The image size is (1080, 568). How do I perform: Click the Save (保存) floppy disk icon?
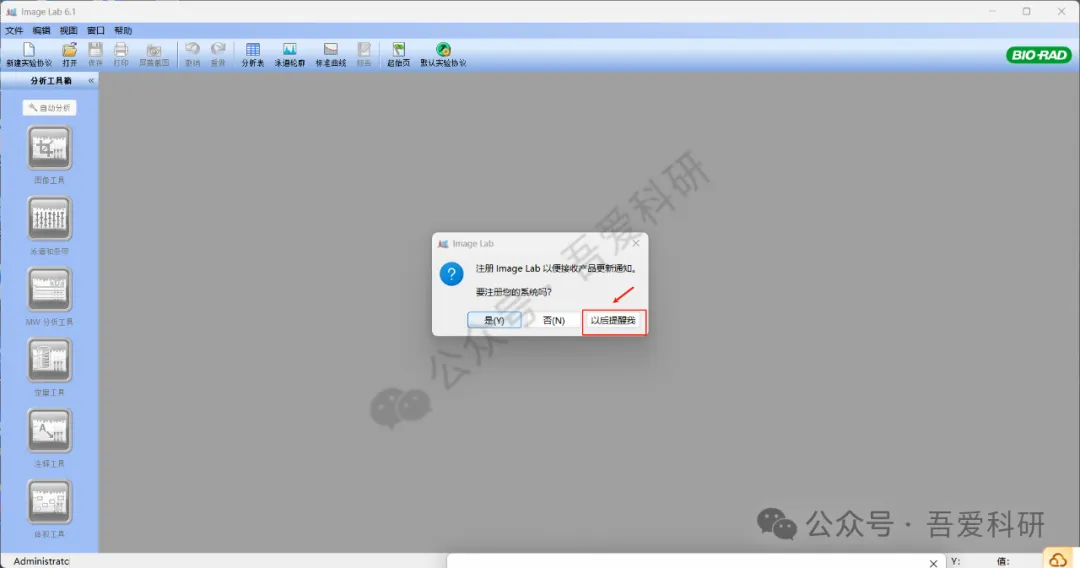(x=96, y=50)
